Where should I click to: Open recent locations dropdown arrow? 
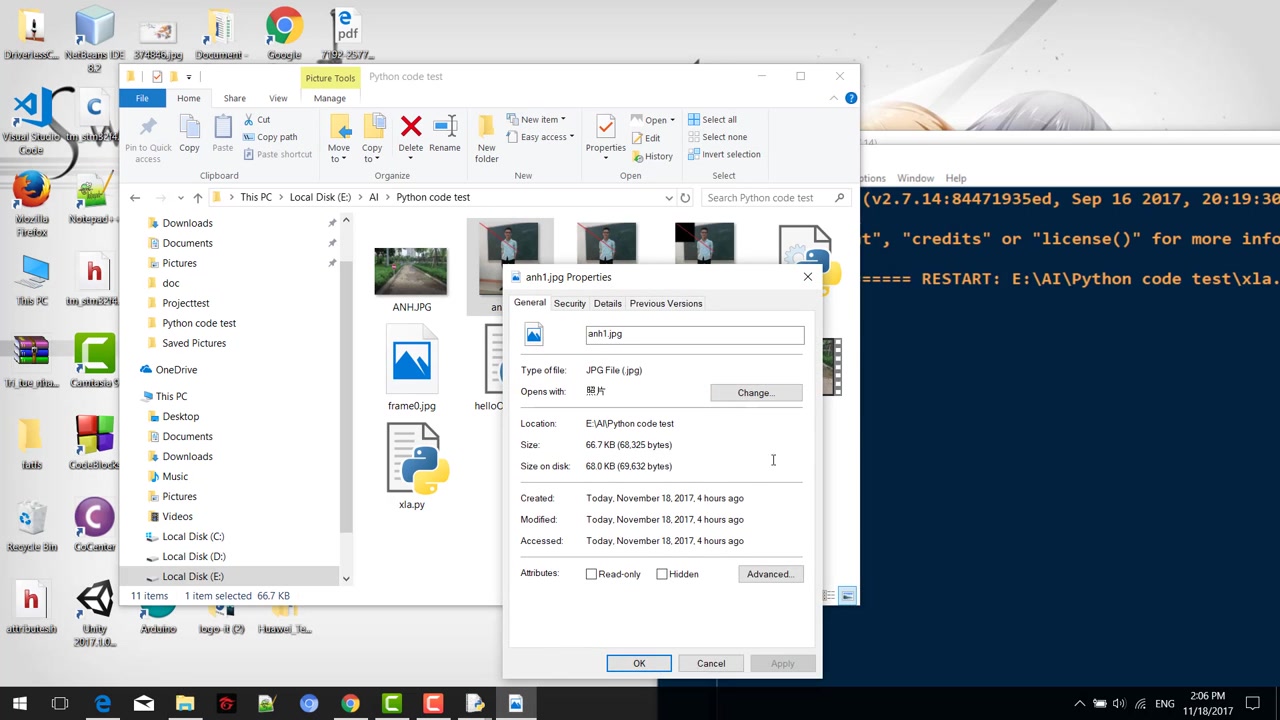180,198
